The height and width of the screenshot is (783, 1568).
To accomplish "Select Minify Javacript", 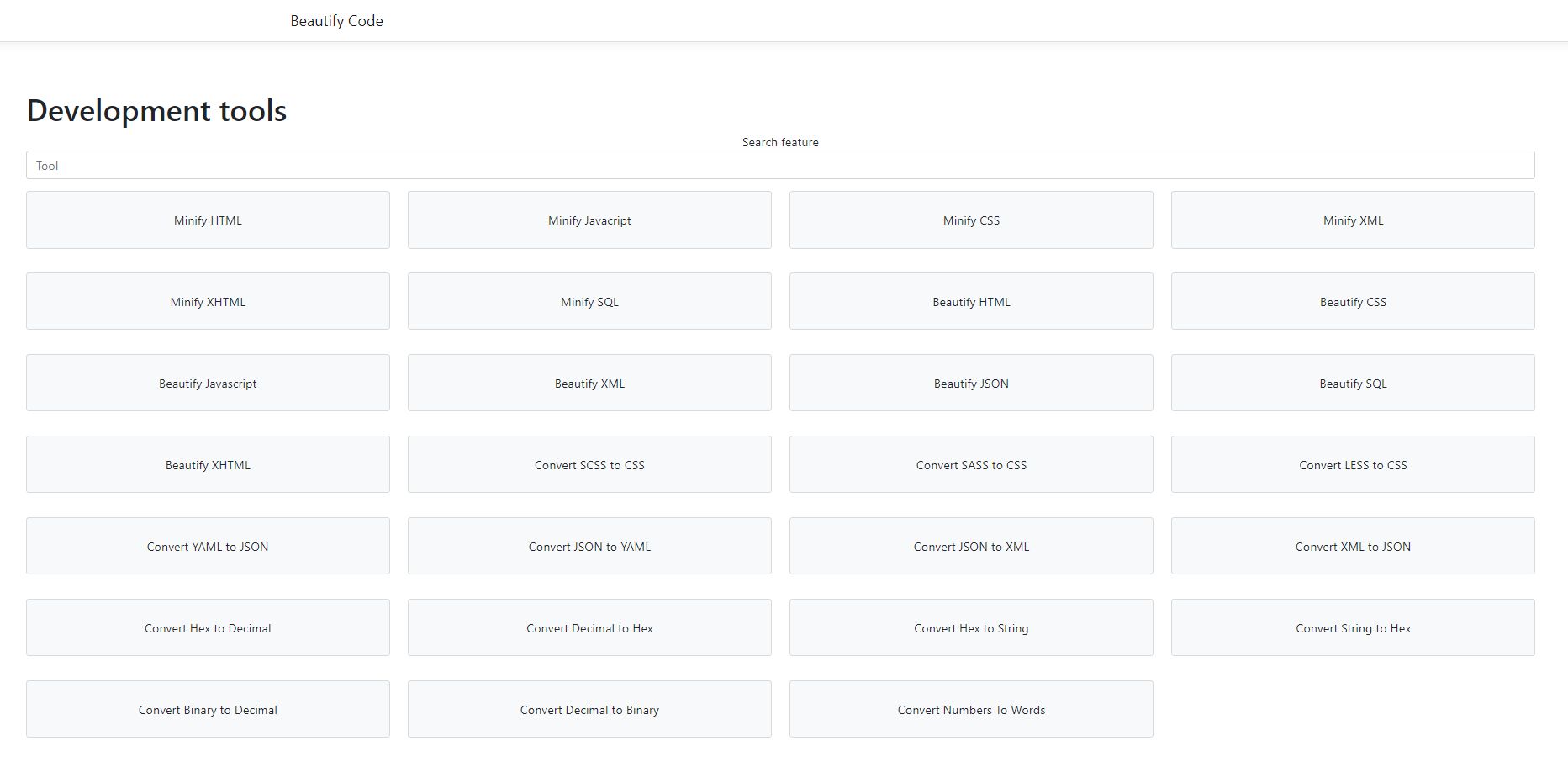I will point(589,220).
